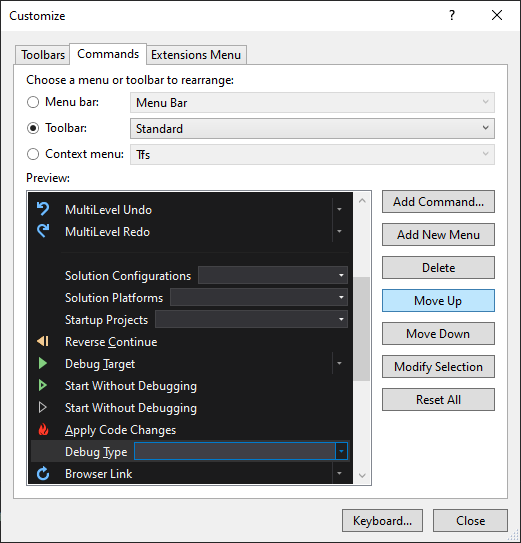Click the Browser Link refresh icon

[43, 473]
